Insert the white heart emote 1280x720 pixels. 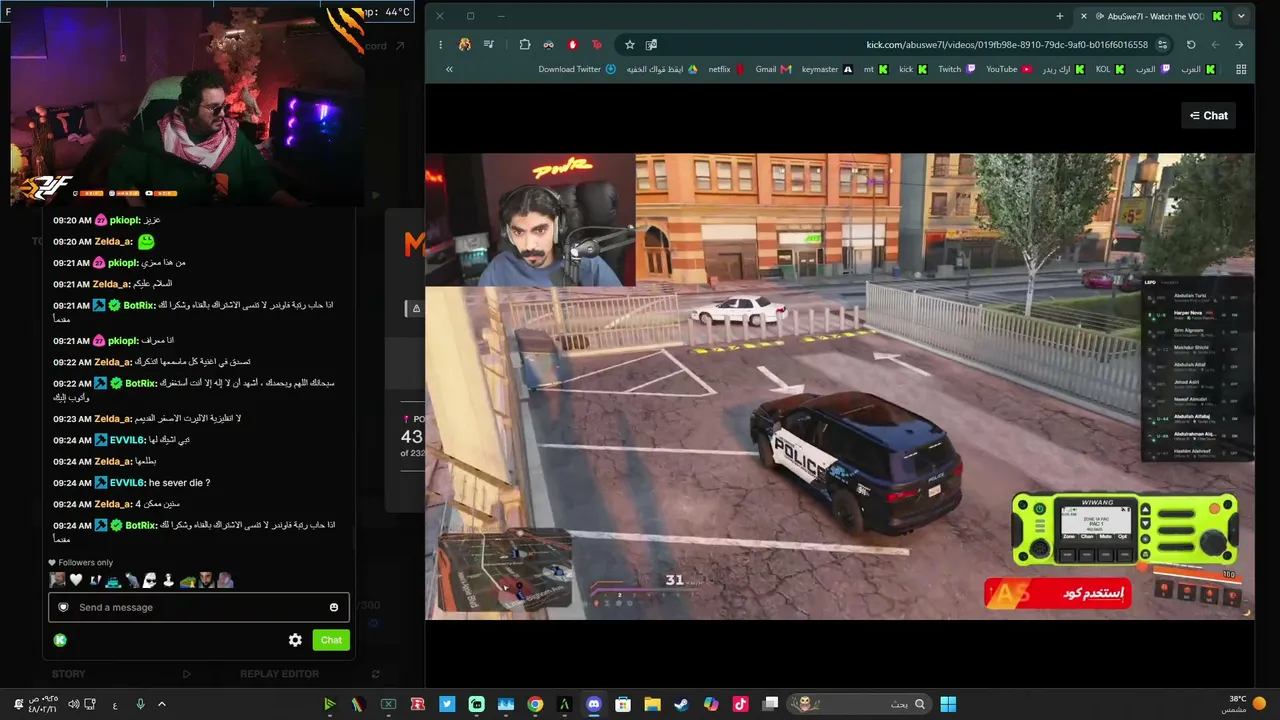(x=76, y=580)
